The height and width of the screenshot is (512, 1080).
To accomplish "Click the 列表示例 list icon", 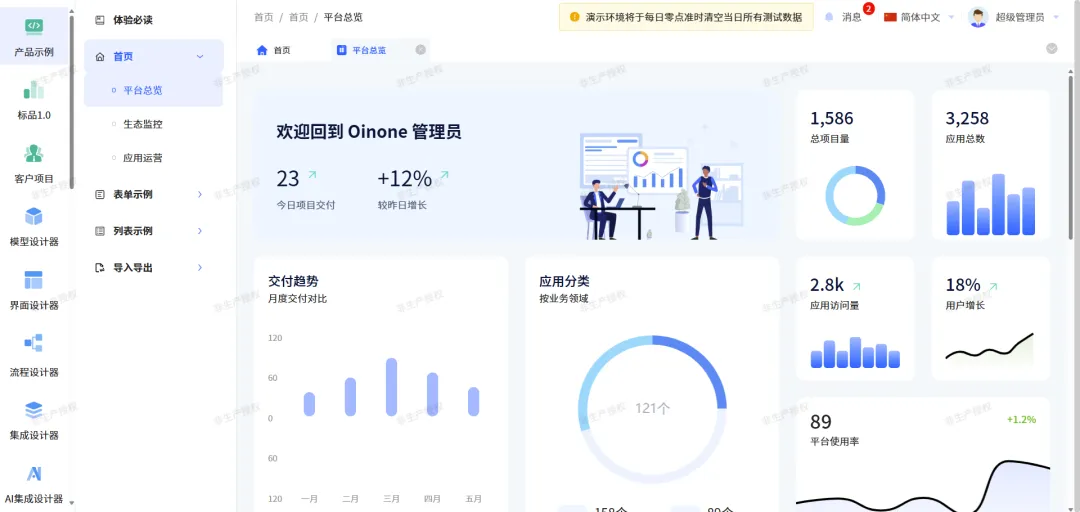I will tap(100, 231).
